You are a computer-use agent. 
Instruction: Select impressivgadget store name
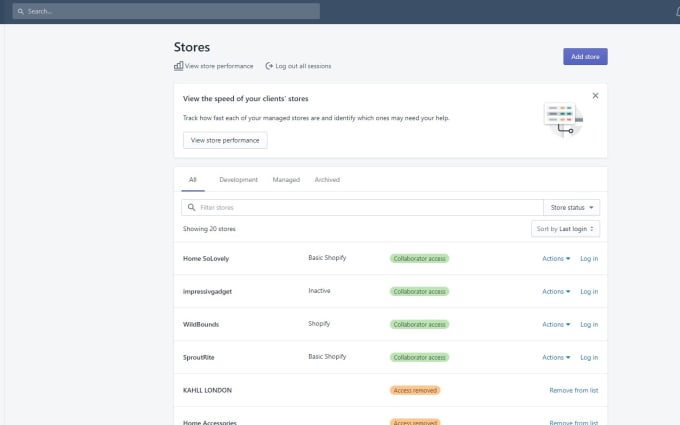point(207,291)
